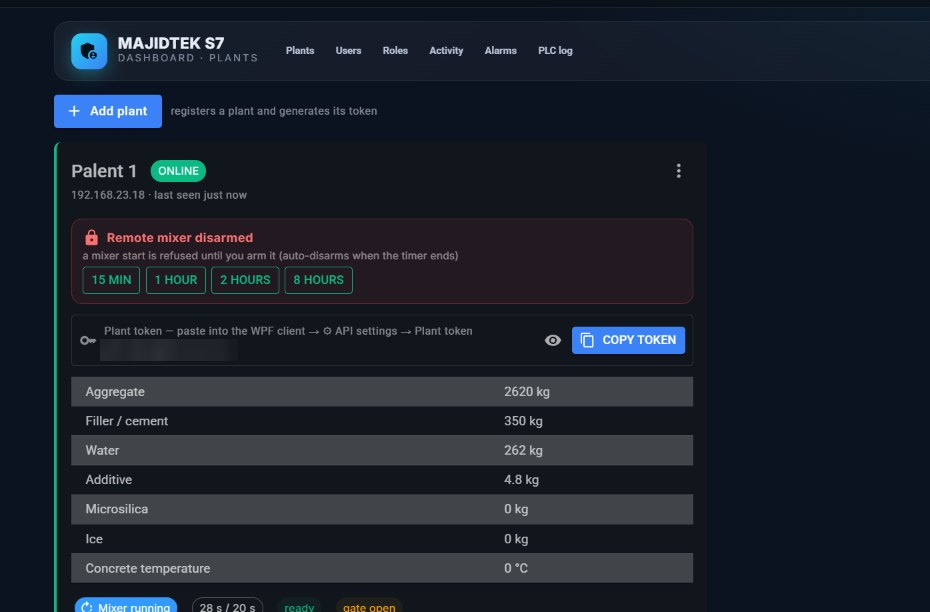Open the Activity tab
This screenshot has height=612, width=930.
(x=446, y=51)
